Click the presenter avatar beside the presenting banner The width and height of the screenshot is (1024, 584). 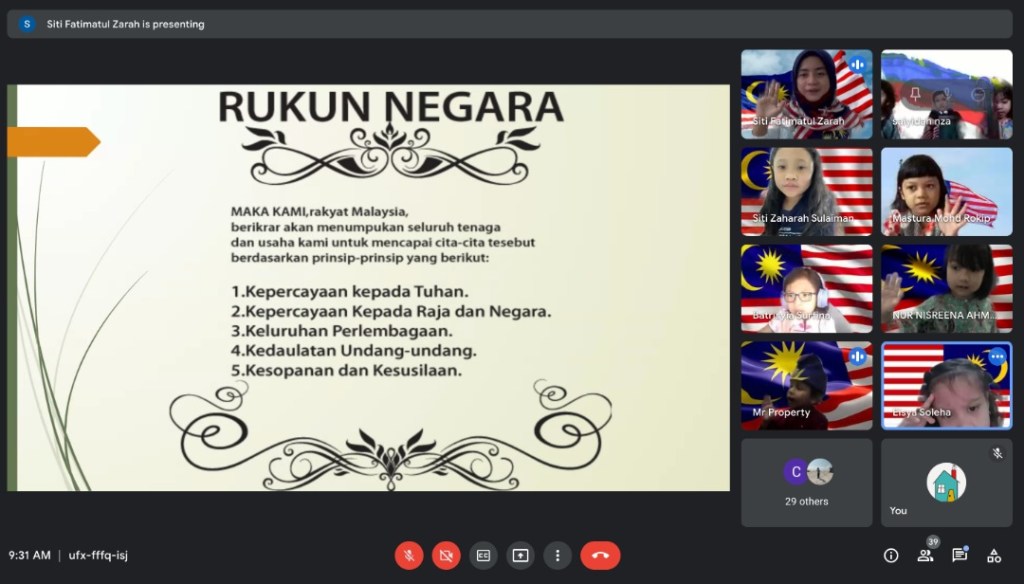(27, 24)
